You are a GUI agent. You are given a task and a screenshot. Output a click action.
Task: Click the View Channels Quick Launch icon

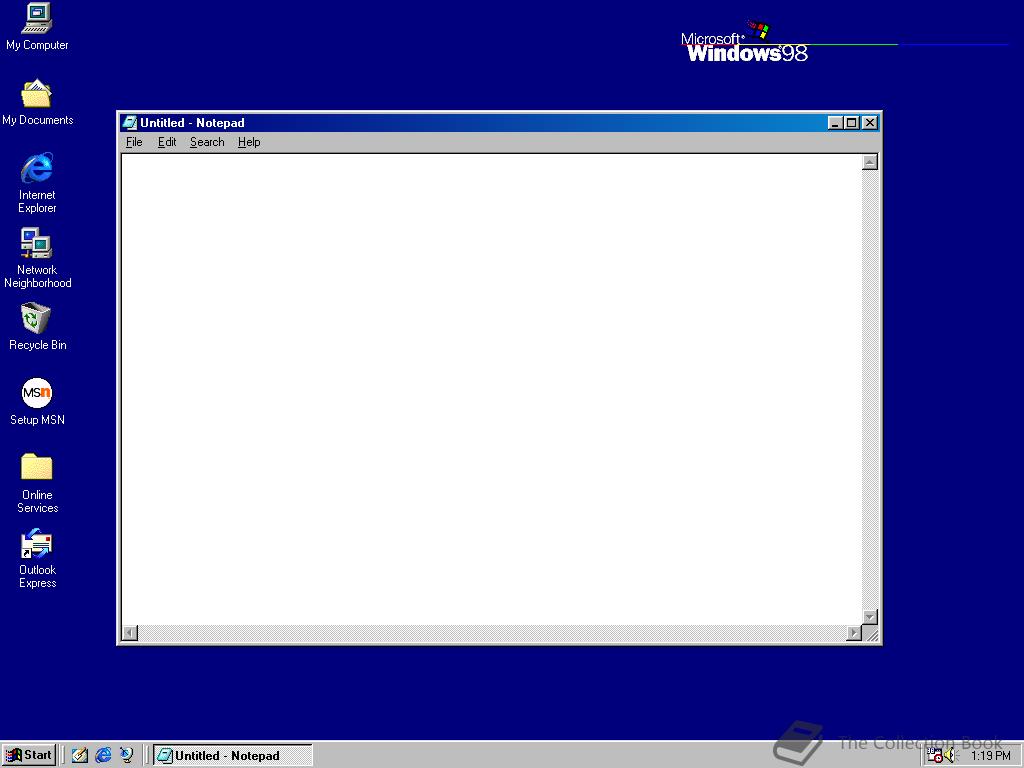click(126, 755)
